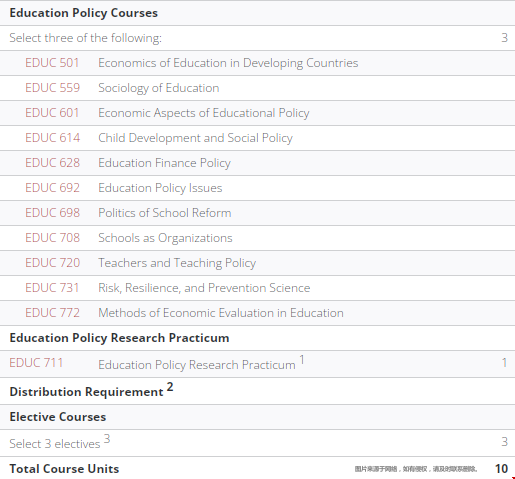Click the Economics of Education in Developing Countries title

click(228, 63)
